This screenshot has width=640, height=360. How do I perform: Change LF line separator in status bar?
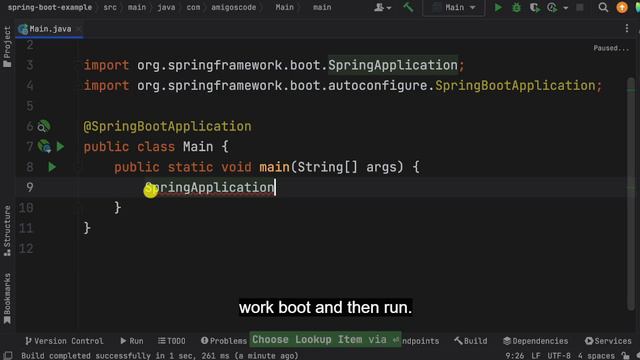pyautogui.click(x=536, y=356)
